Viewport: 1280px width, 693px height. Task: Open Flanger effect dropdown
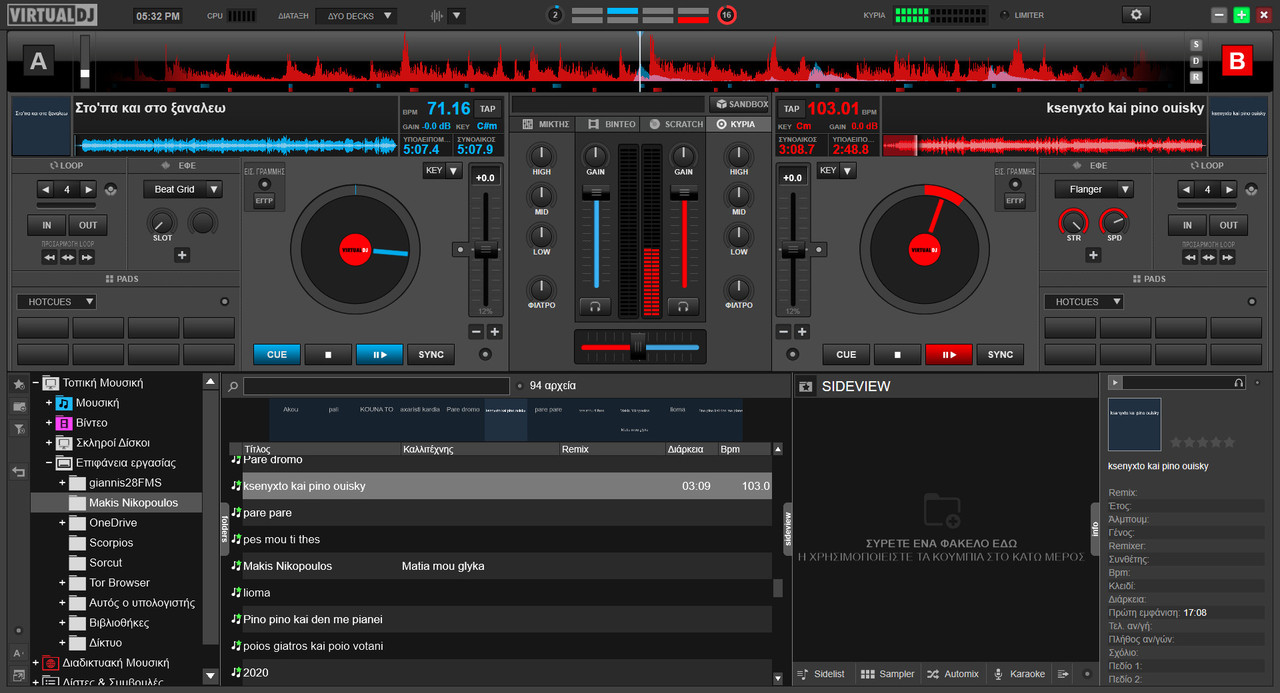pos(1093,189)
